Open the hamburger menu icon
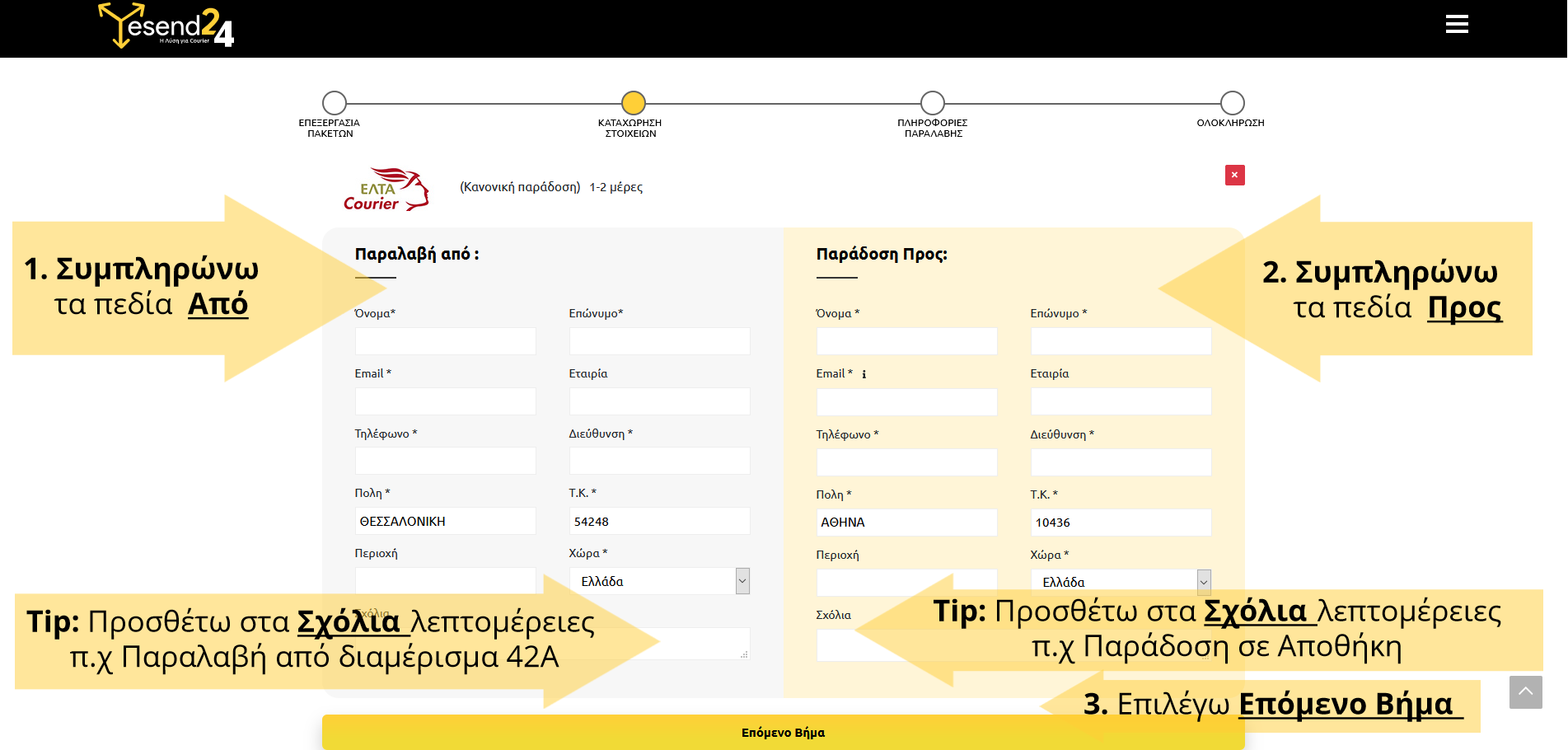 click(1457, 25)
